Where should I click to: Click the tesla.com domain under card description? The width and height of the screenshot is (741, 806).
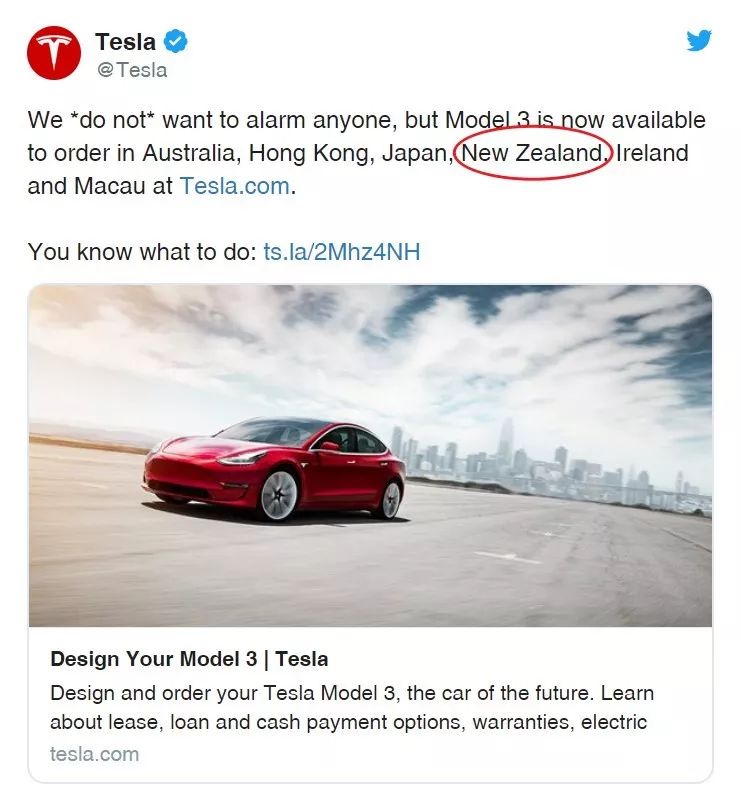tap(94, 754)
